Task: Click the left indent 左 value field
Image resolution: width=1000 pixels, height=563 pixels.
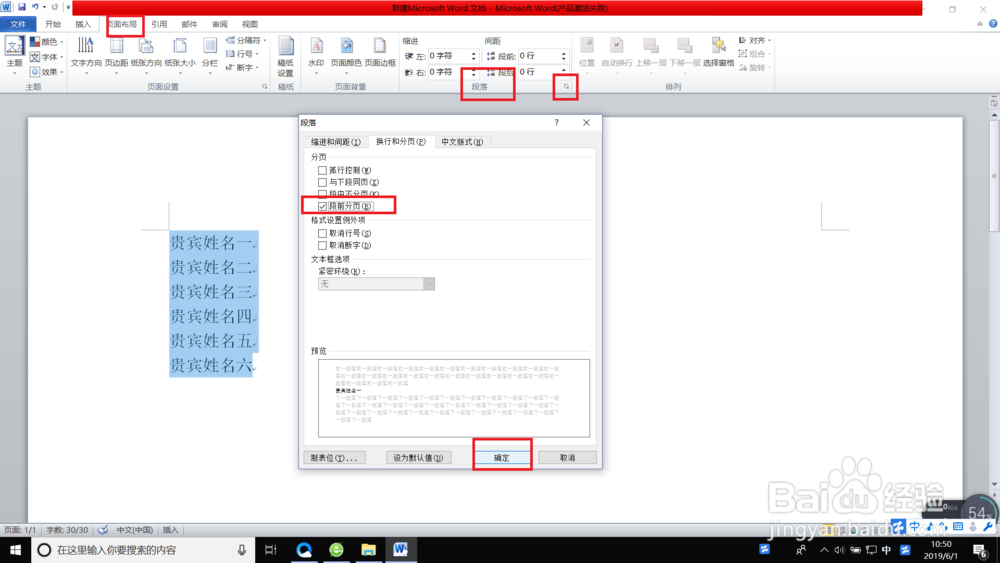Action: [449, 56]
